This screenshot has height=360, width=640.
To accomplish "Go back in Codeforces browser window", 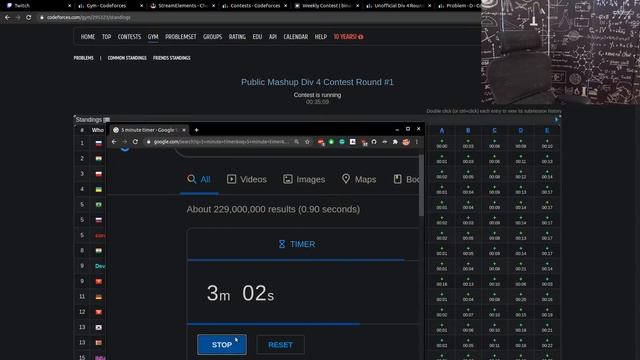I will pyautogui.click(x=7, y=18).
